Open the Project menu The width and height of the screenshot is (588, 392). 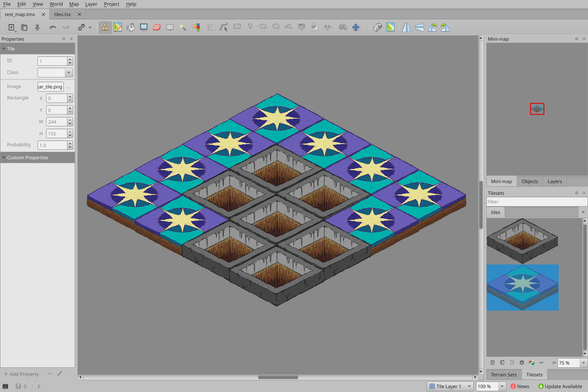(x=111, y=4)
